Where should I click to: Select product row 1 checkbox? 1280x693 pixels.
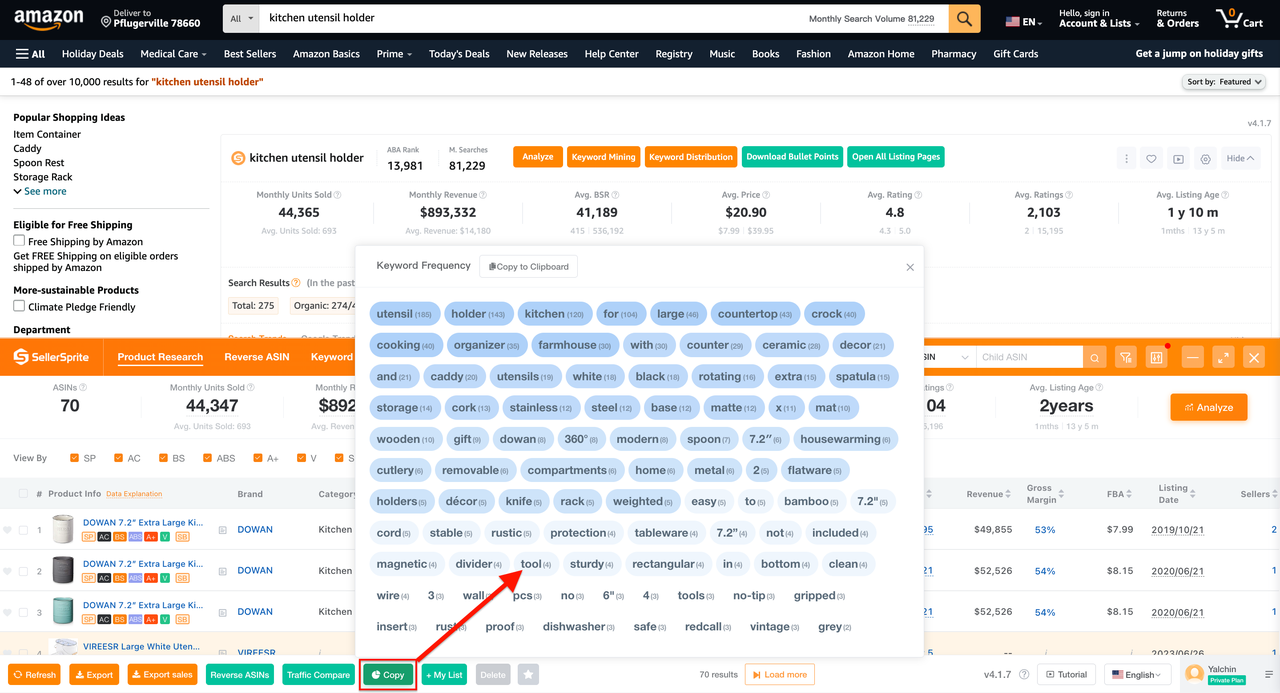click(x=23, y=530)
